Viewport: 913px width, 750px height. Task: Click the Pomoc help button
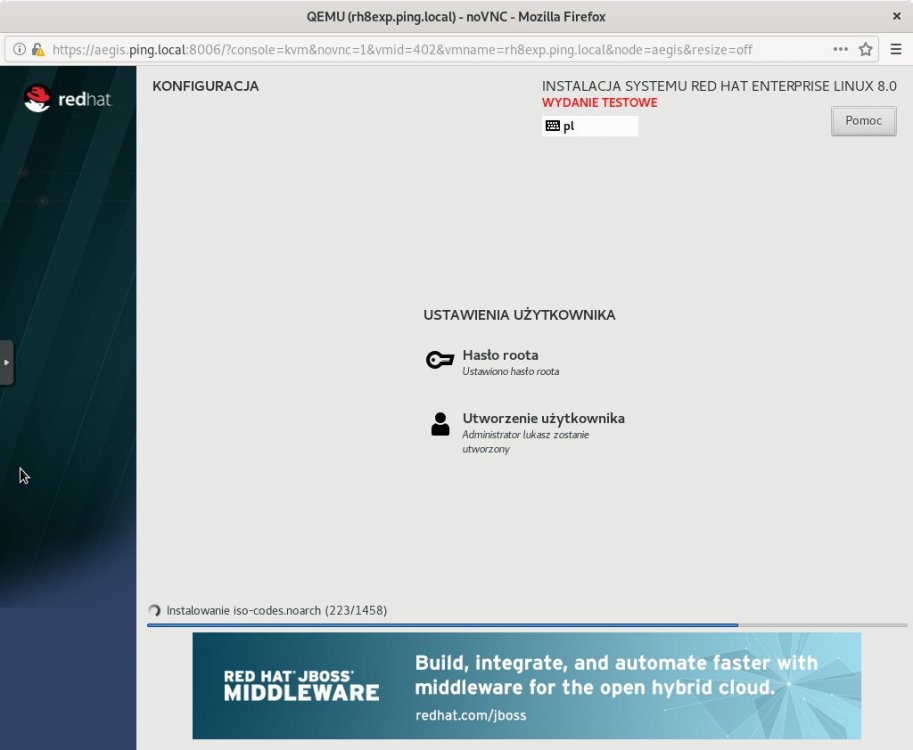[x=864, y=121]
